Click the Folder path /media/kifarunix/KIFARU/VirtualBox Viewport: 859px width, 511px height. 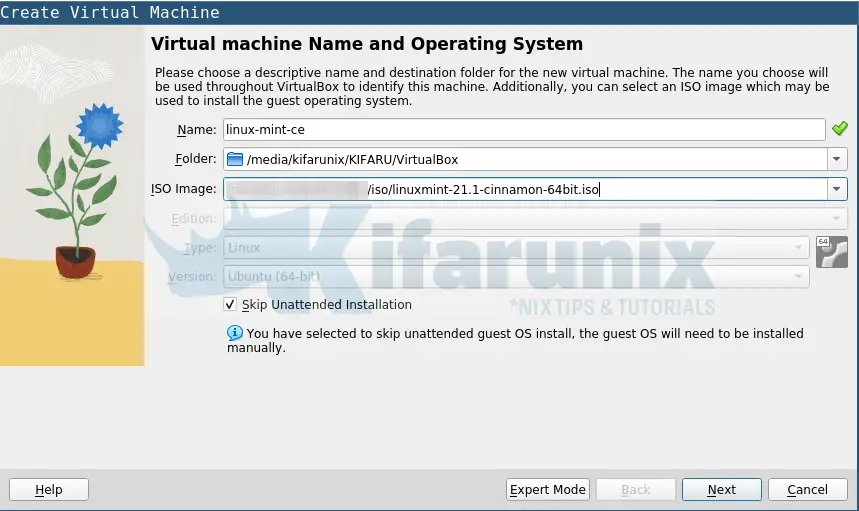[x=352, y=159]
